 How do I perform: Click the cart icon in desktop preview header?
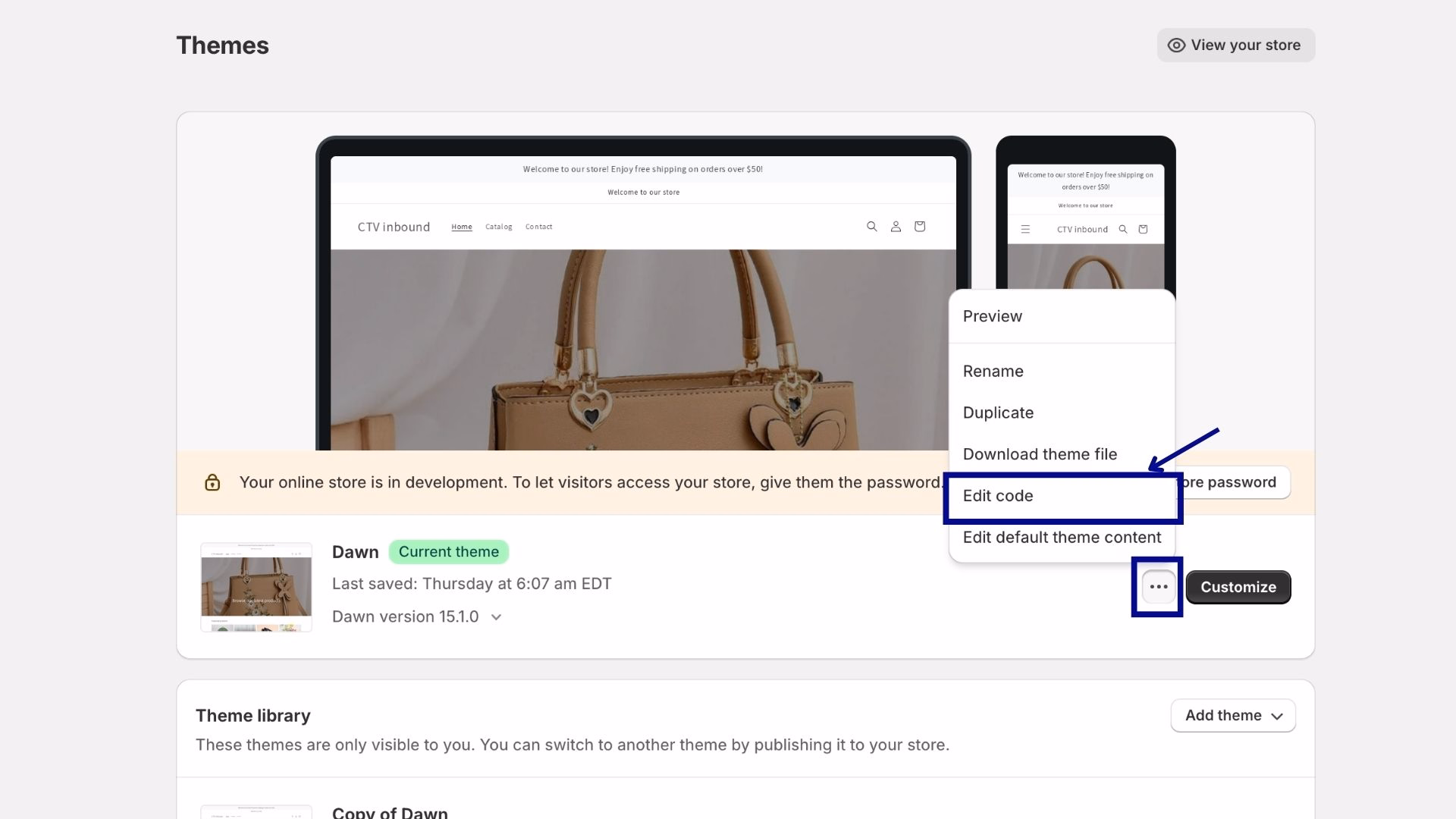click(x=920, y=227)
